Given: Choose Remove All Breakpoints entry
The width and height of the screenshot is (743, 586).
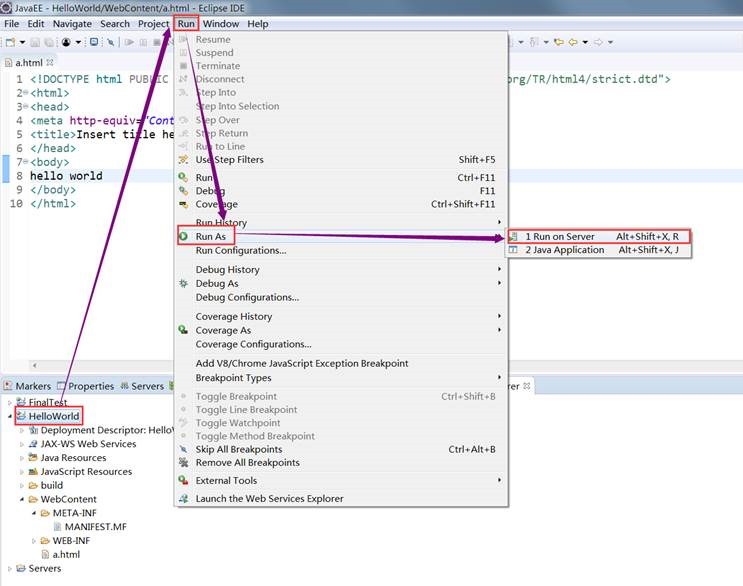Looking at the screenshot, I should [341, 462].
